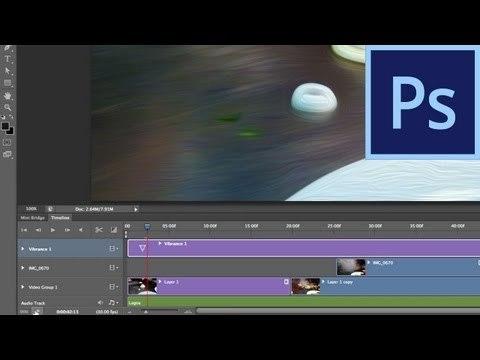The height and width of the screenshot is (360, 480).
Task: Expand Vibrance 1 clip properties triangle
Action: pos(160,244)
